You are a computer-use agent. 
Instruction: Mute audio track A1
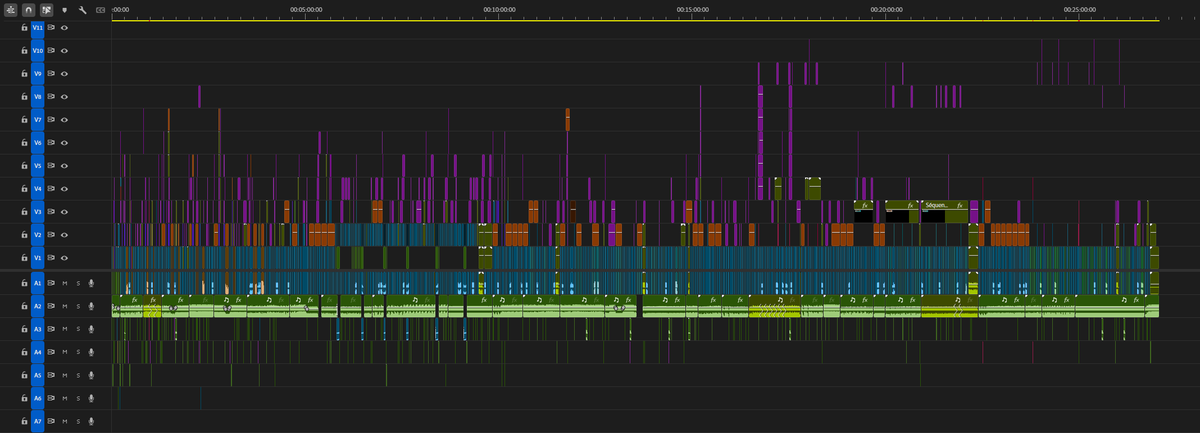pos(65,283)
